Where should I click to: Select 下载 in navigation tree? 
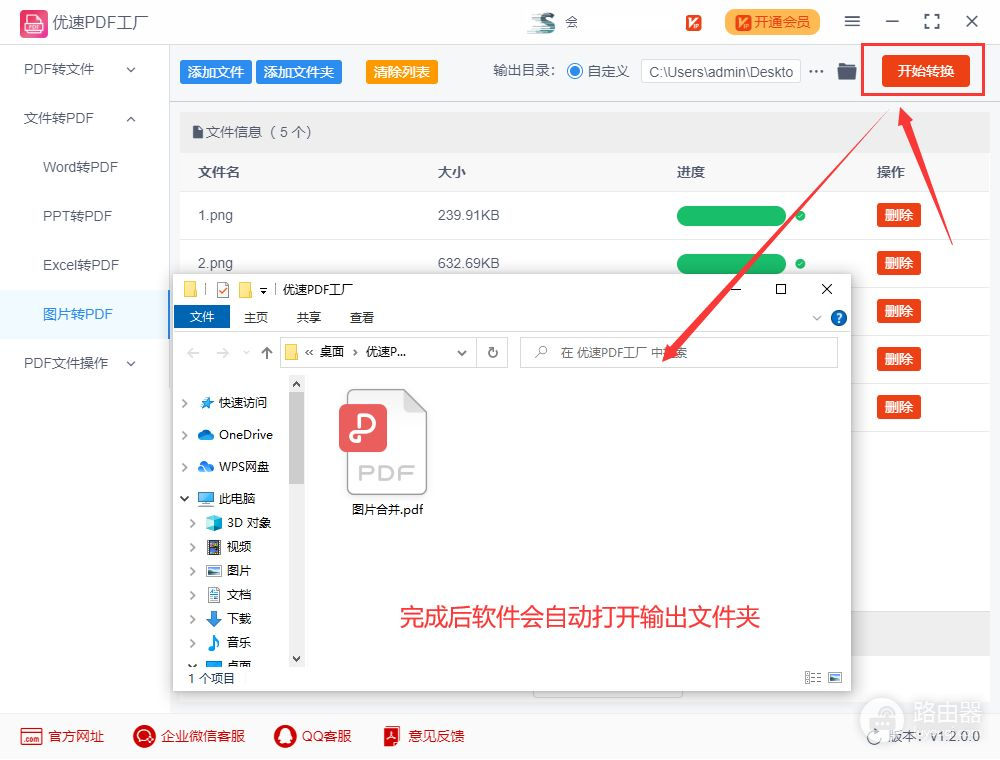click(x=230, y=618)
